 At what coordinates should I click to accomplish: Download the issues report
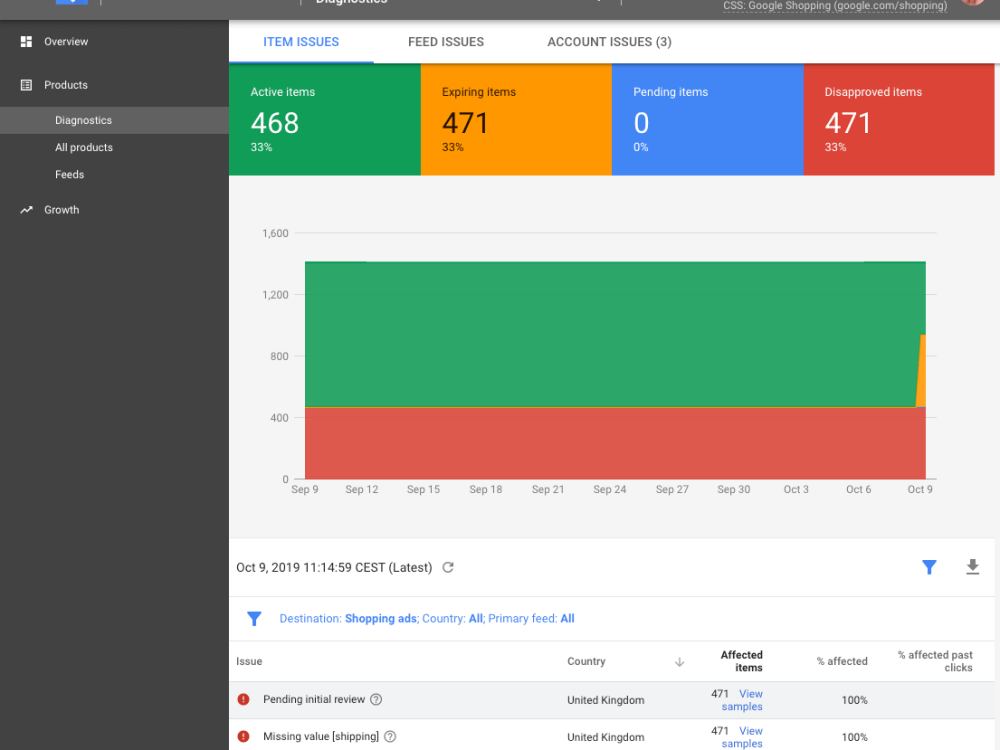[x=972, y=567]
